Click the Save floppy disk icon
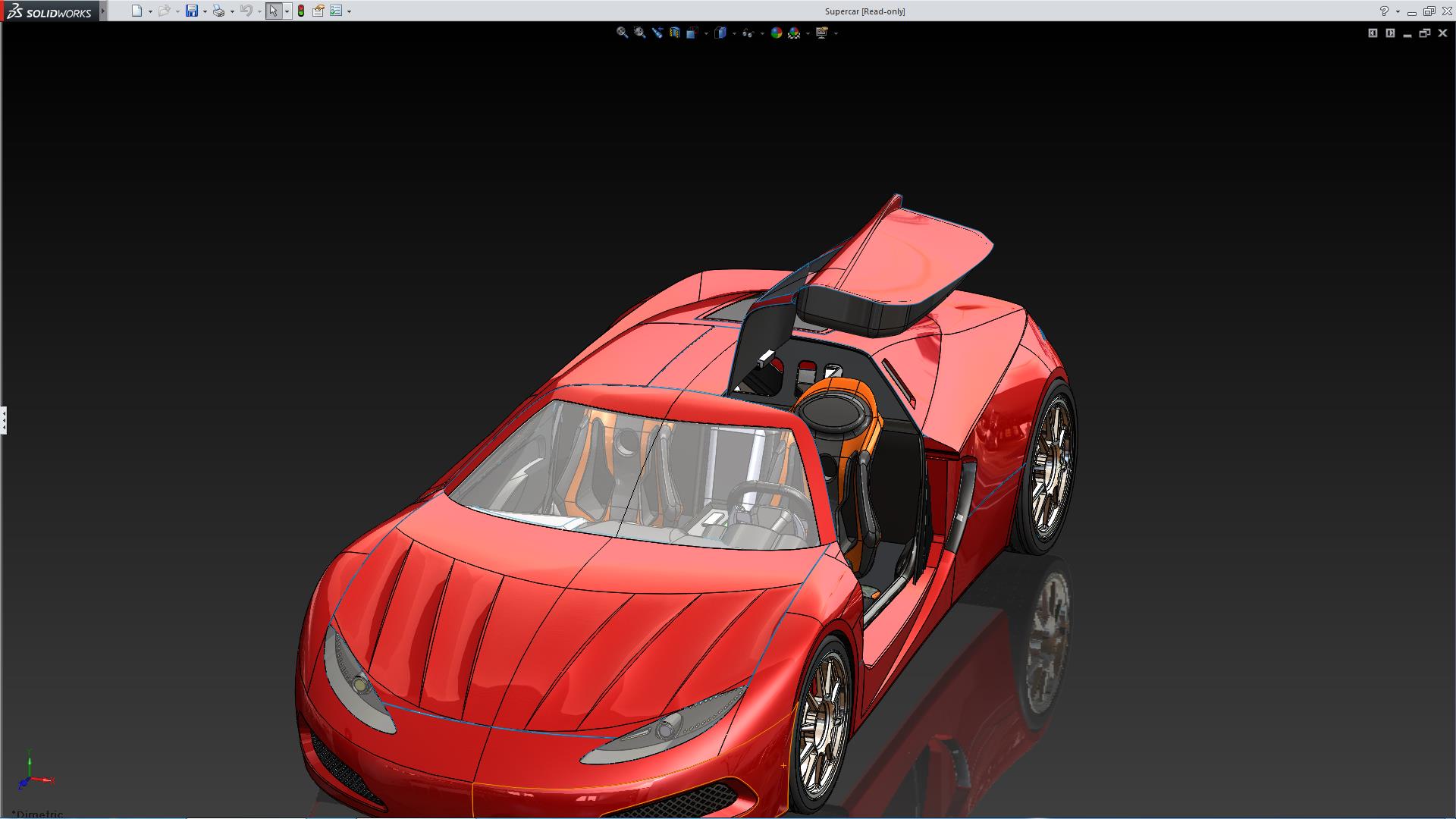Image resolution: width=1456 pixels, height=819 pixels. point(192,11)
